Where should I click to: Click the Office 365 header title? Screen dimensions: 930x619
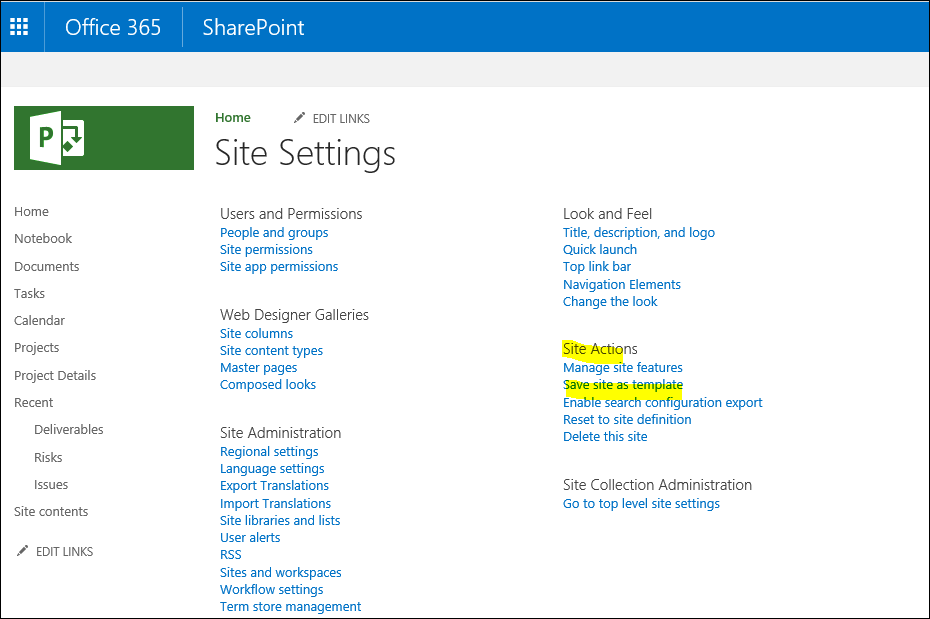point(113,27)
